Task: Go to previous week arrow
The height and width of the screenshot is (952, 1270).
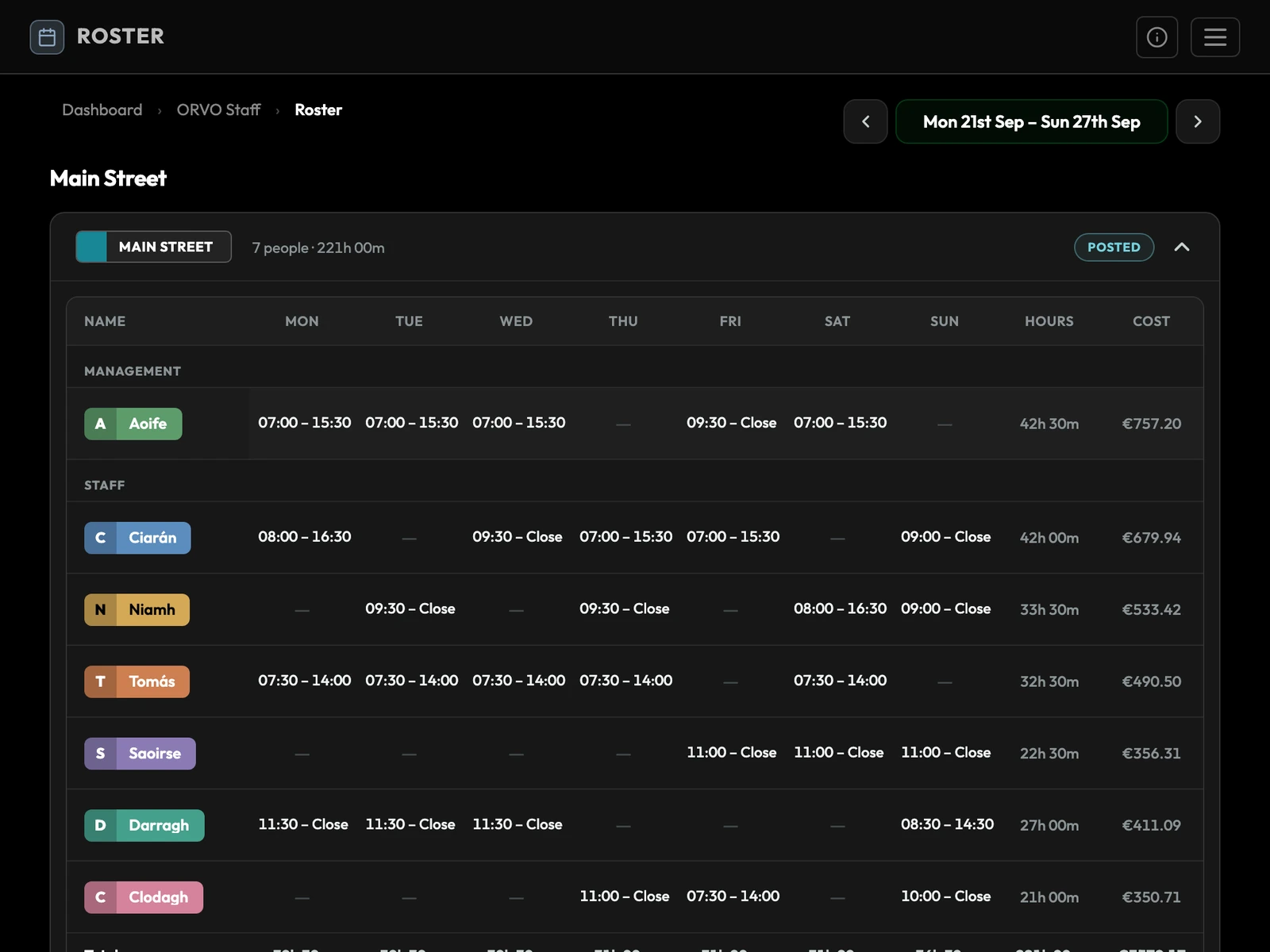Action: tap(865, 121)
